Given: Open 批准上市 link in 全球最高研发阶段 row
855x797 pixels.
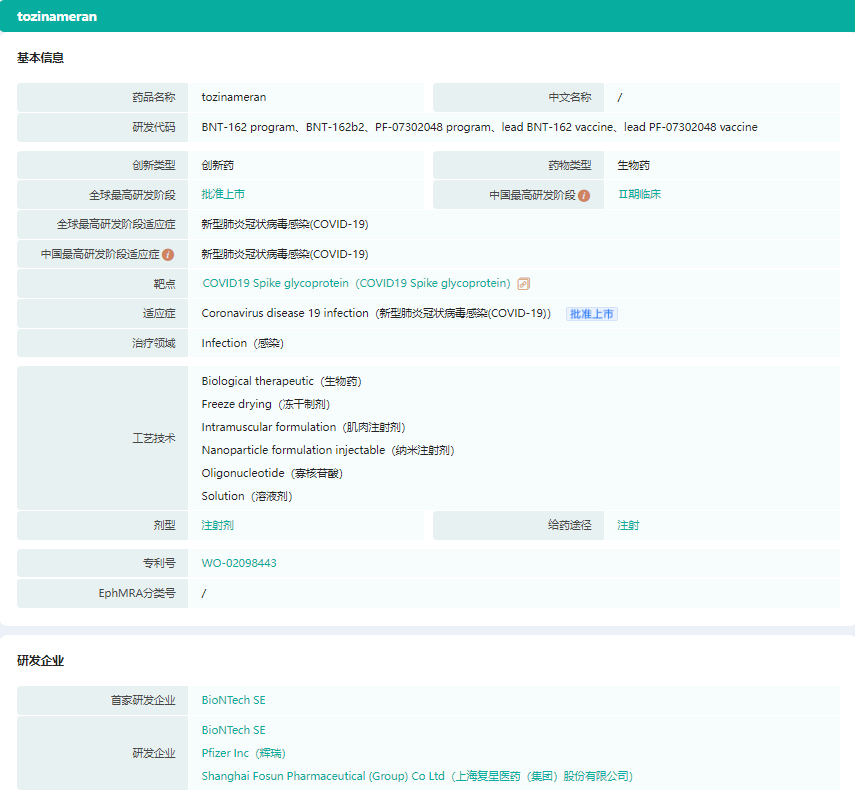Looking at the screenshot, I should point(223,194).
